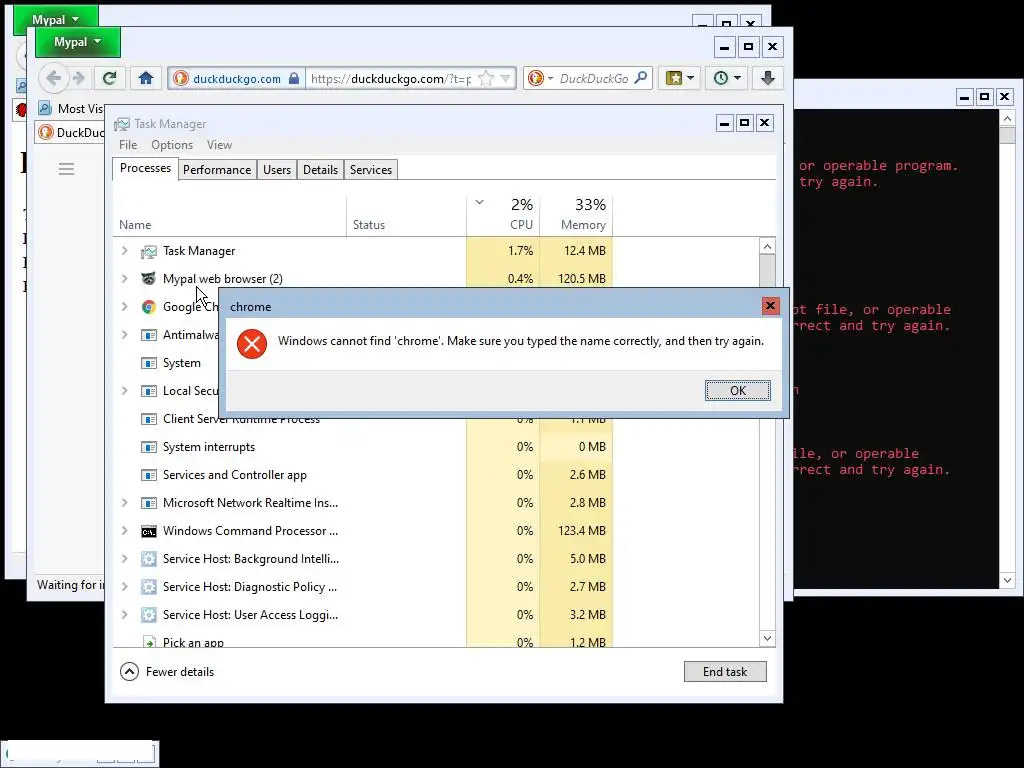
Task: Click End task button
Action: pyautogui.click(x=725, y=671)
